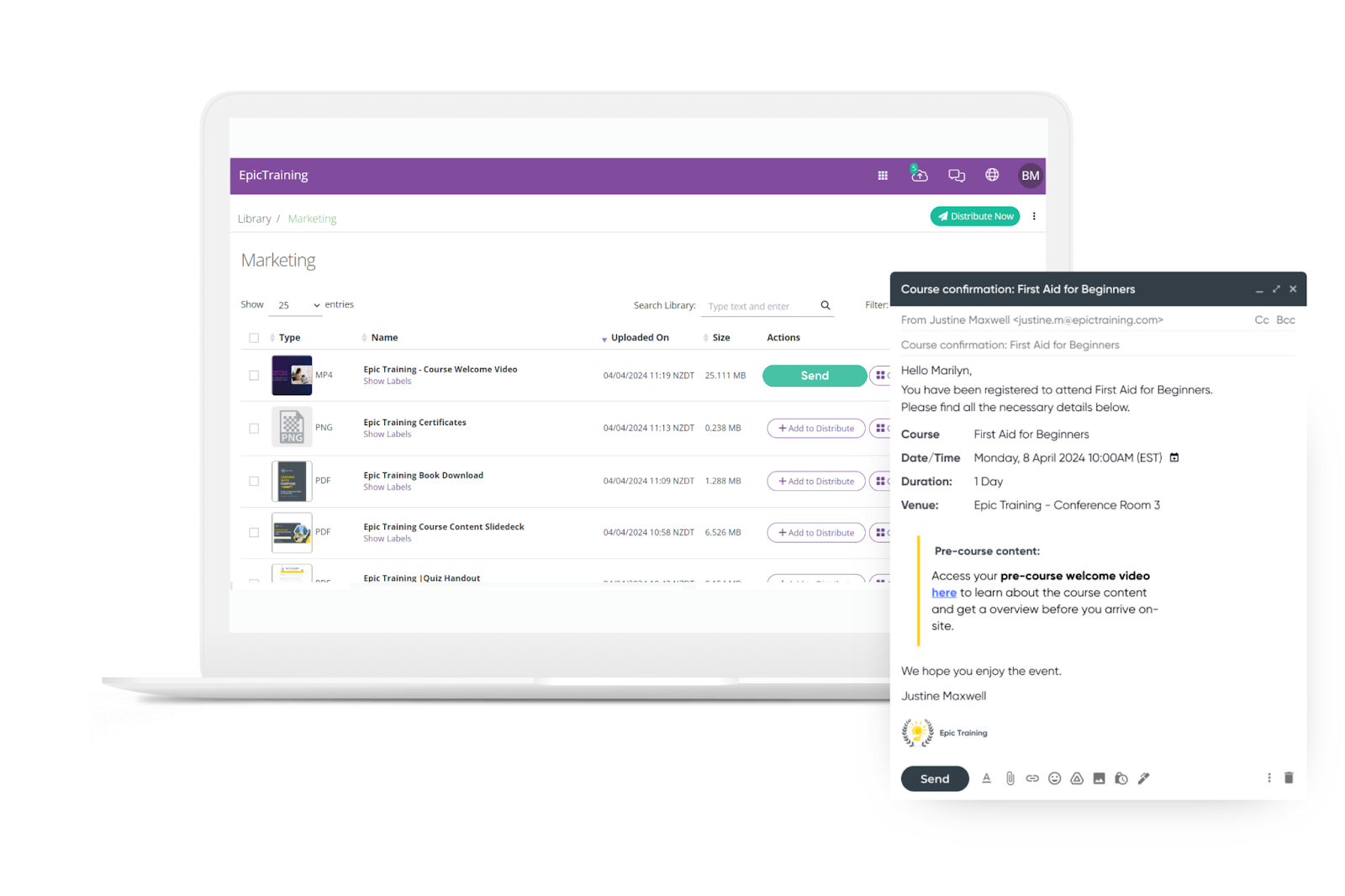Send the course confirmation email
1345x896 pixels.
pos(935,778)
